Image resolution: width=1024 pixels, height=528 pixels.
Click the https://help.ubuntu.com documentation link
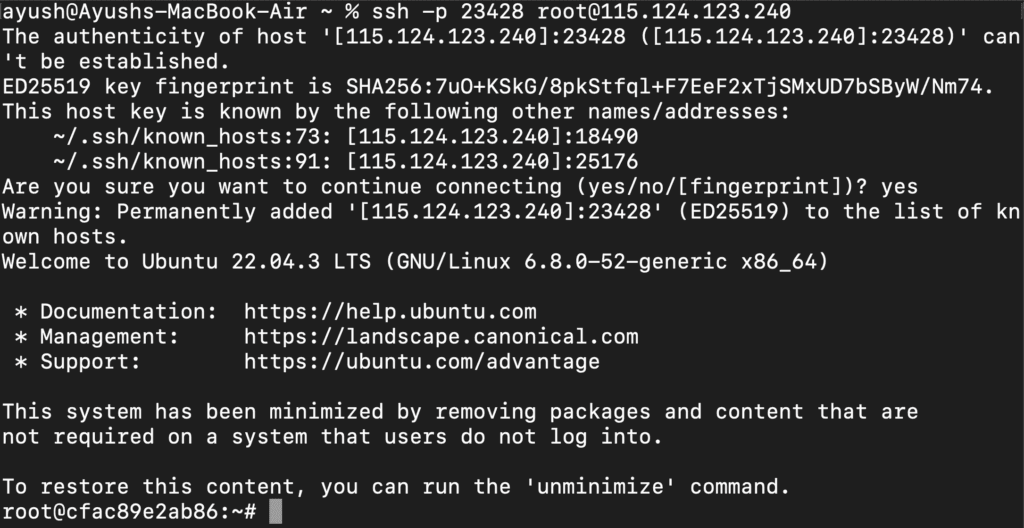[x=390, y=312]
